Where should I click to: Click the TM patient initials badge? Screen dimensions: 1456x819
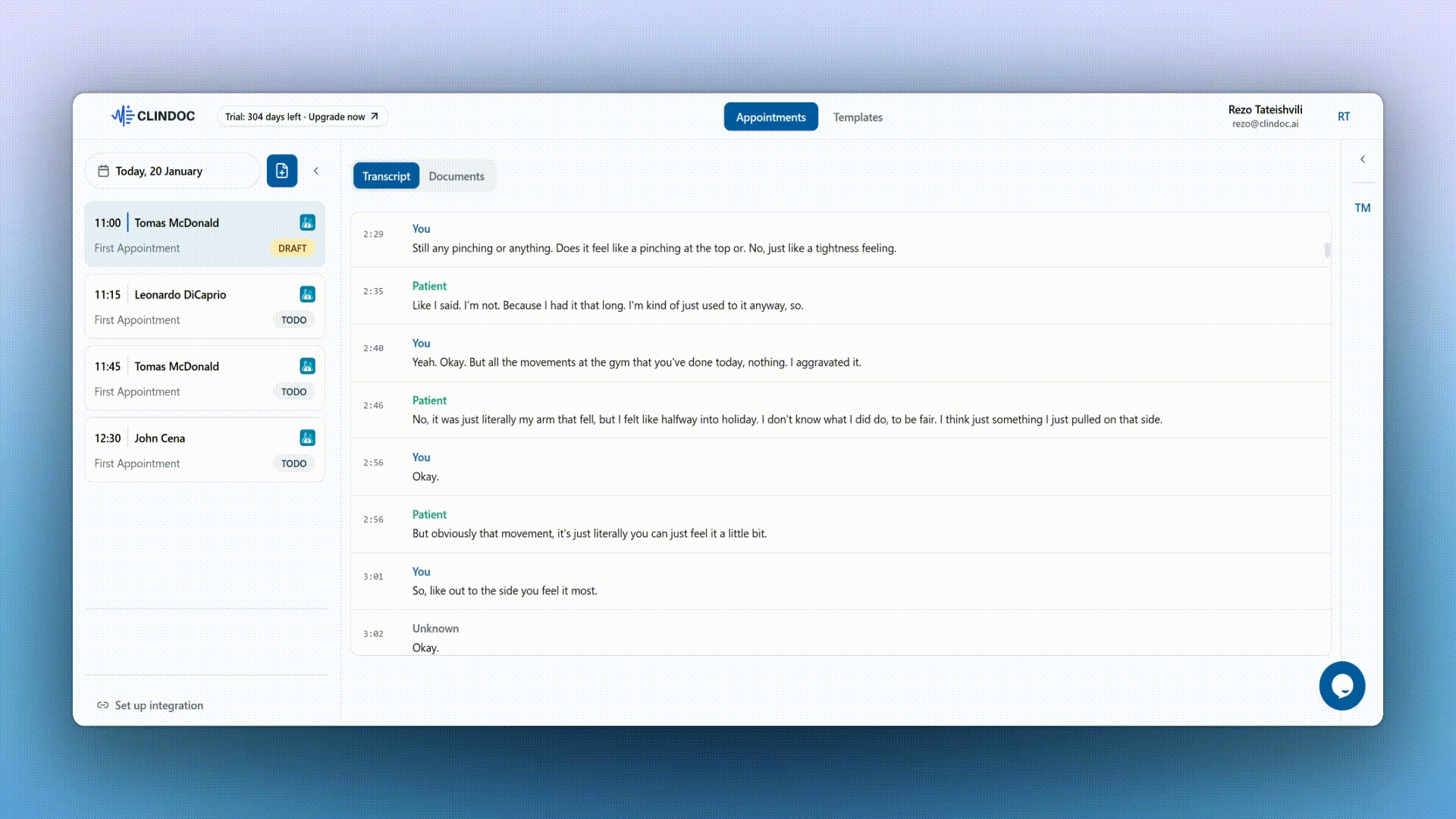point(1362,208)
